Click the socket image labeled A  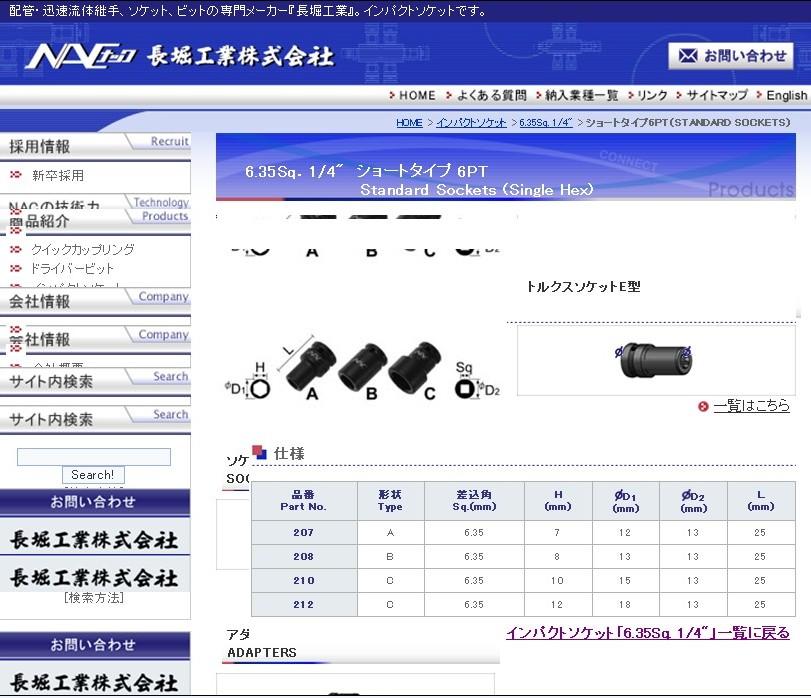click(309, 366)
